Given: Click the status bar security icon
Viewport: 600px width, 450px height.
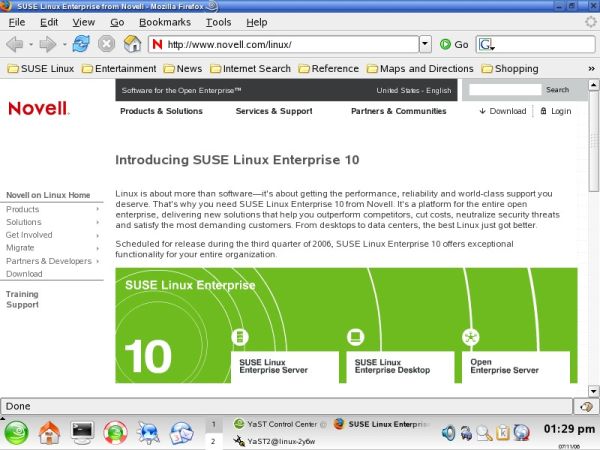Looking at the screenshot, I should [x=586, y=406].
